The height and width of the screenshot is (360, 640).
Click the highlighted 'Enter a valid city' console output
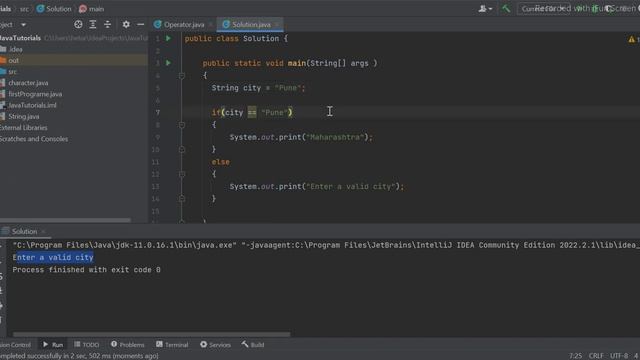pyautogui.click(x=53, y=258)
